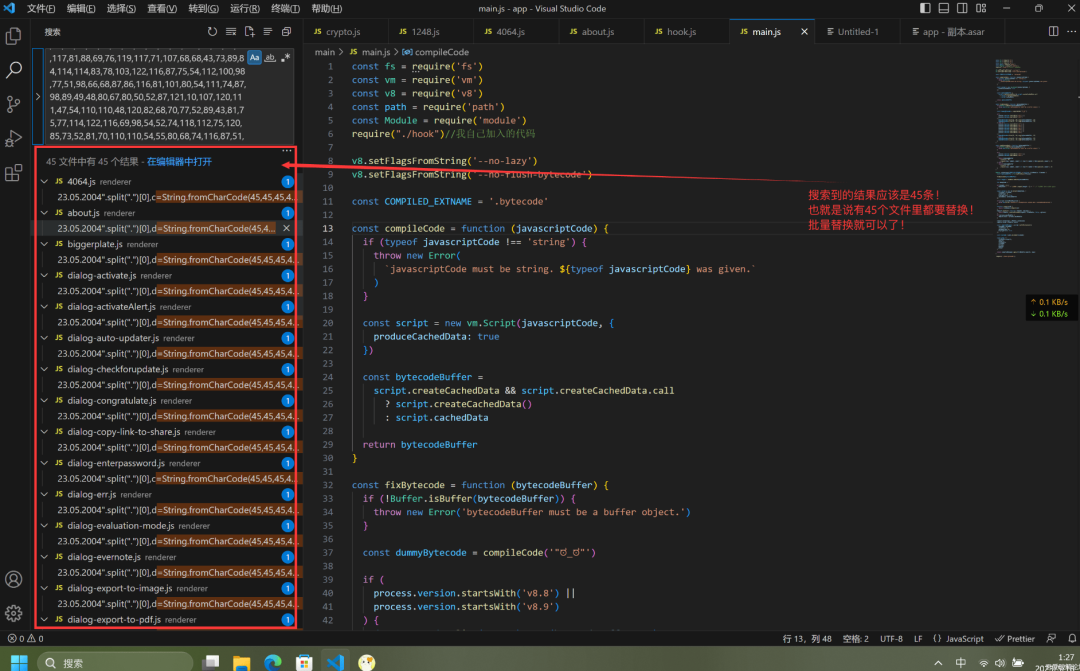
Task: Open Microsoft Store from taskbar
Action: (x=304, y=663)
